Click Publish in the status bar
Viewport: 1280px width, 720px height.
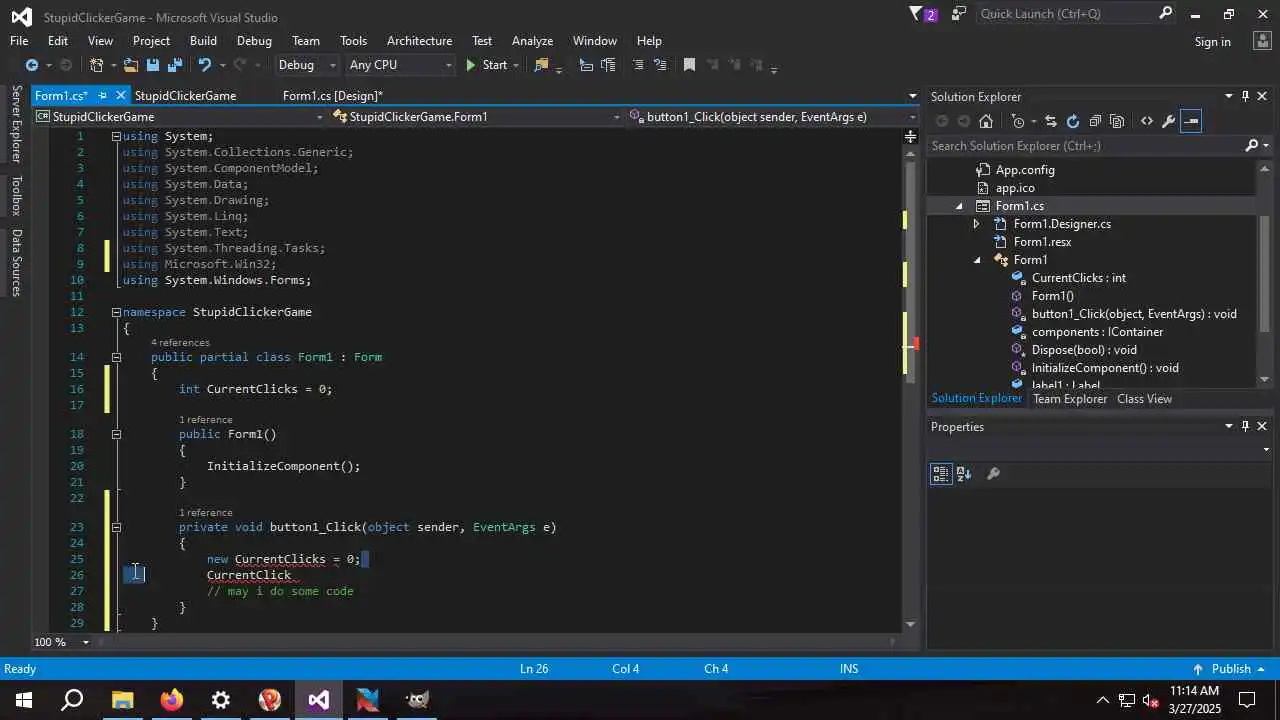pyautogui.click(x=1230, y=669)
